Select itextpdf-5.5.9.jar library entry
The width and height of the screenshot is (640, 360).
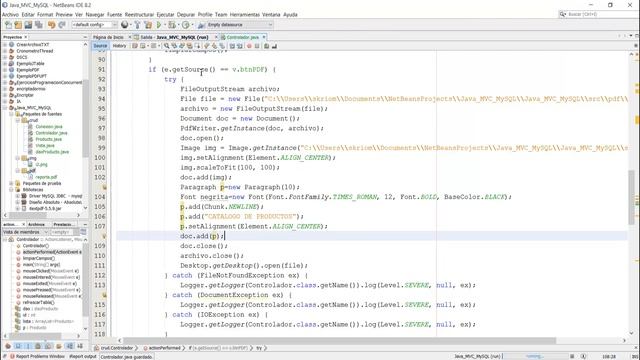(45, 209)
